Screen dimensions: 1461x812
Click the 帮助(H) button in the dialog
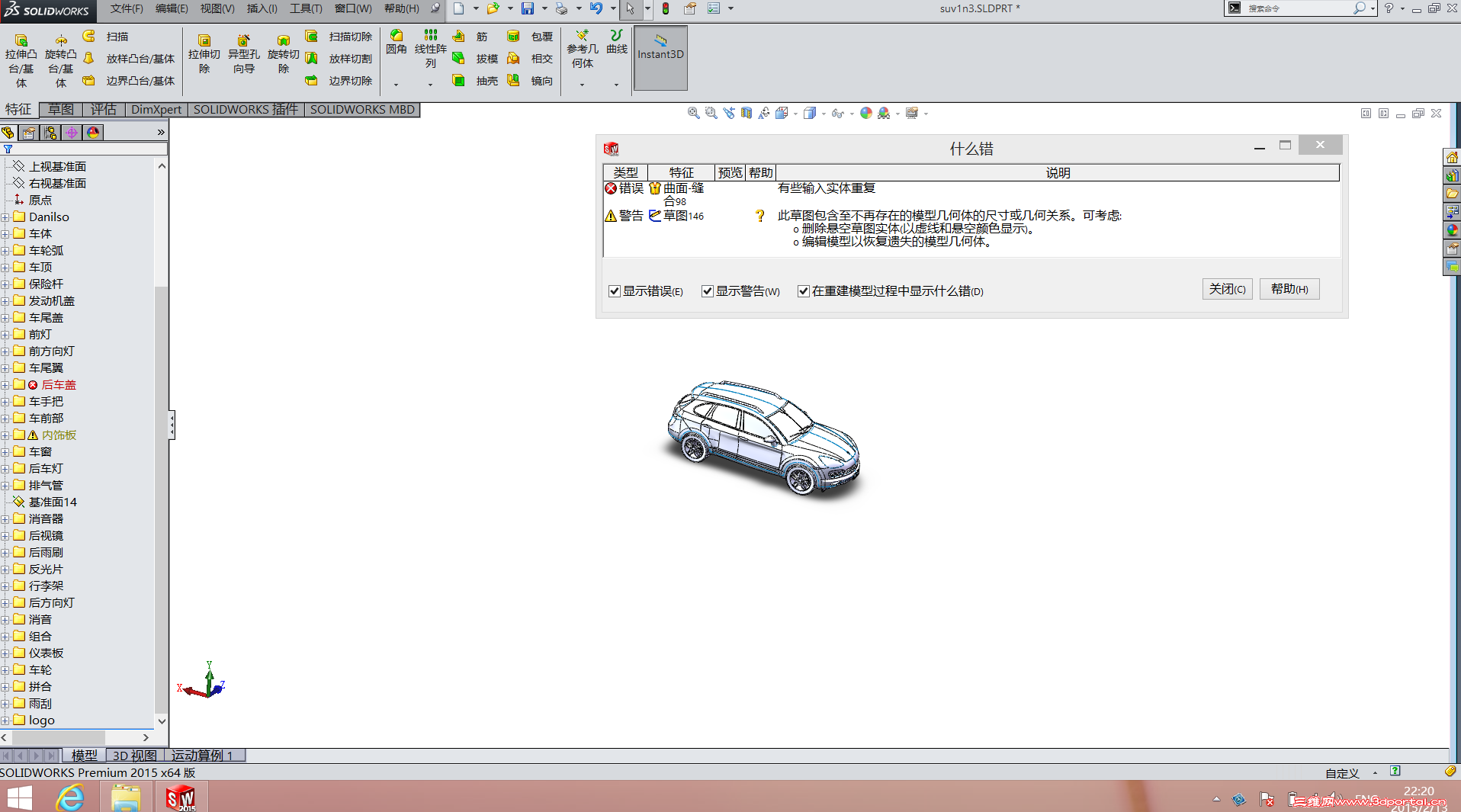point(1289,289)
